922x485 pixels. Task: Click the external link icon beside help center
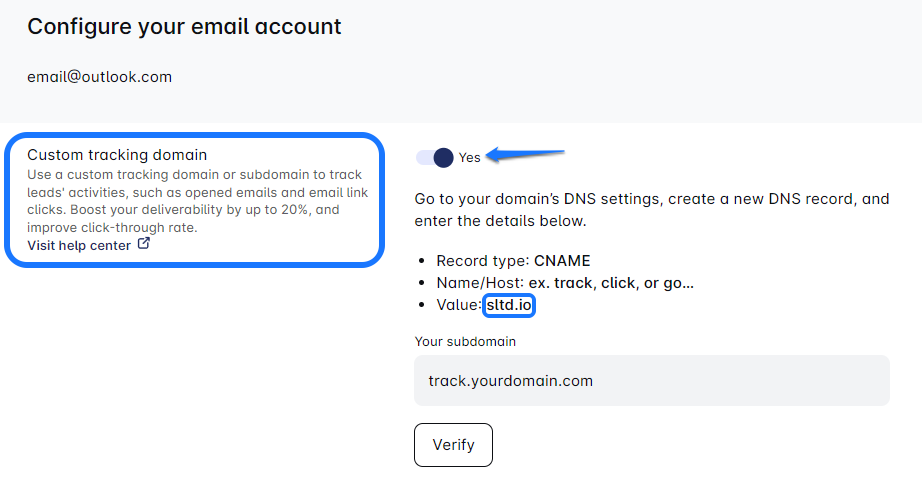144,244
